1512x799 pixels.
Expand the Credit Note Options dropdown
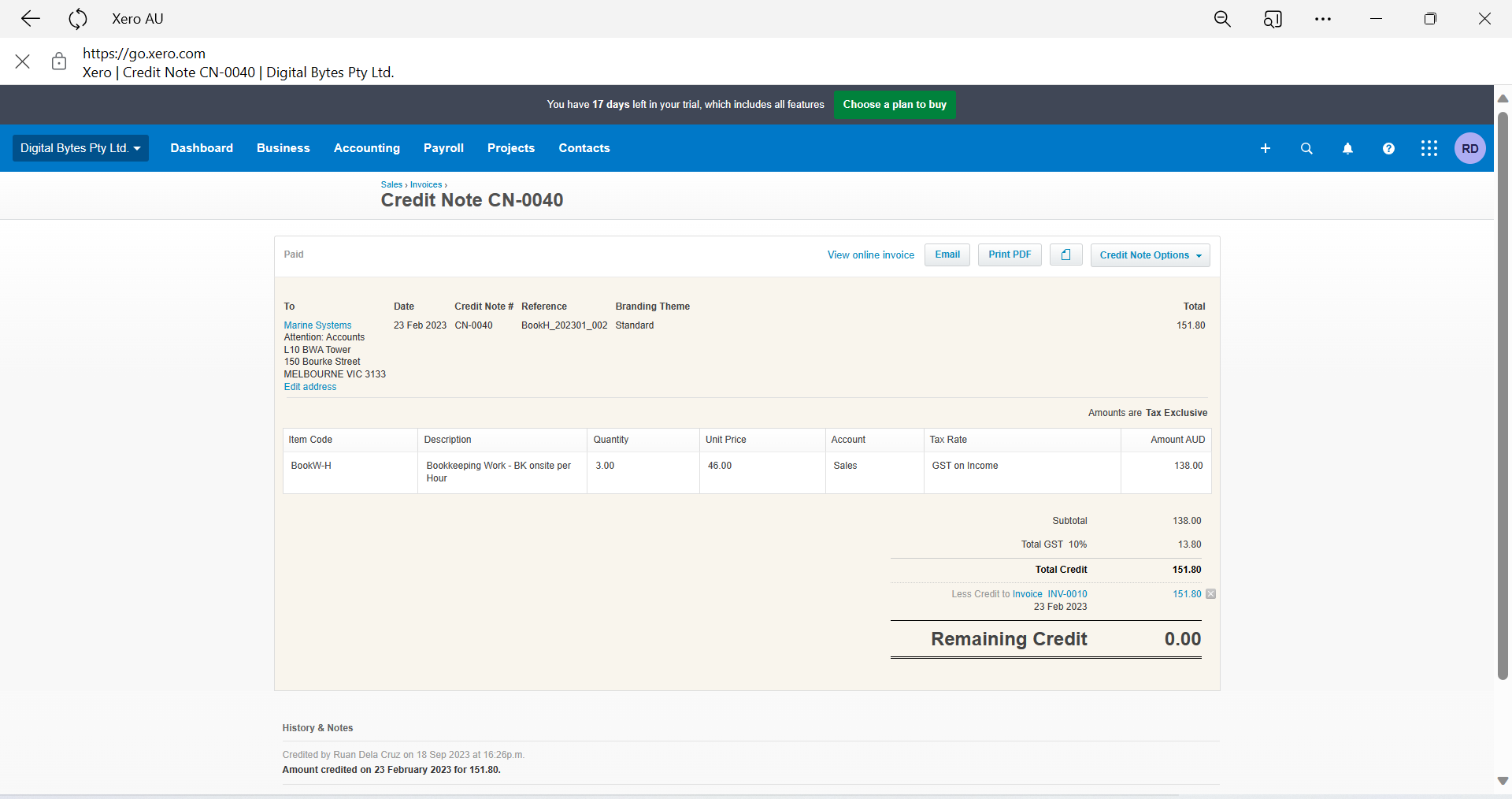(1151, 255)
